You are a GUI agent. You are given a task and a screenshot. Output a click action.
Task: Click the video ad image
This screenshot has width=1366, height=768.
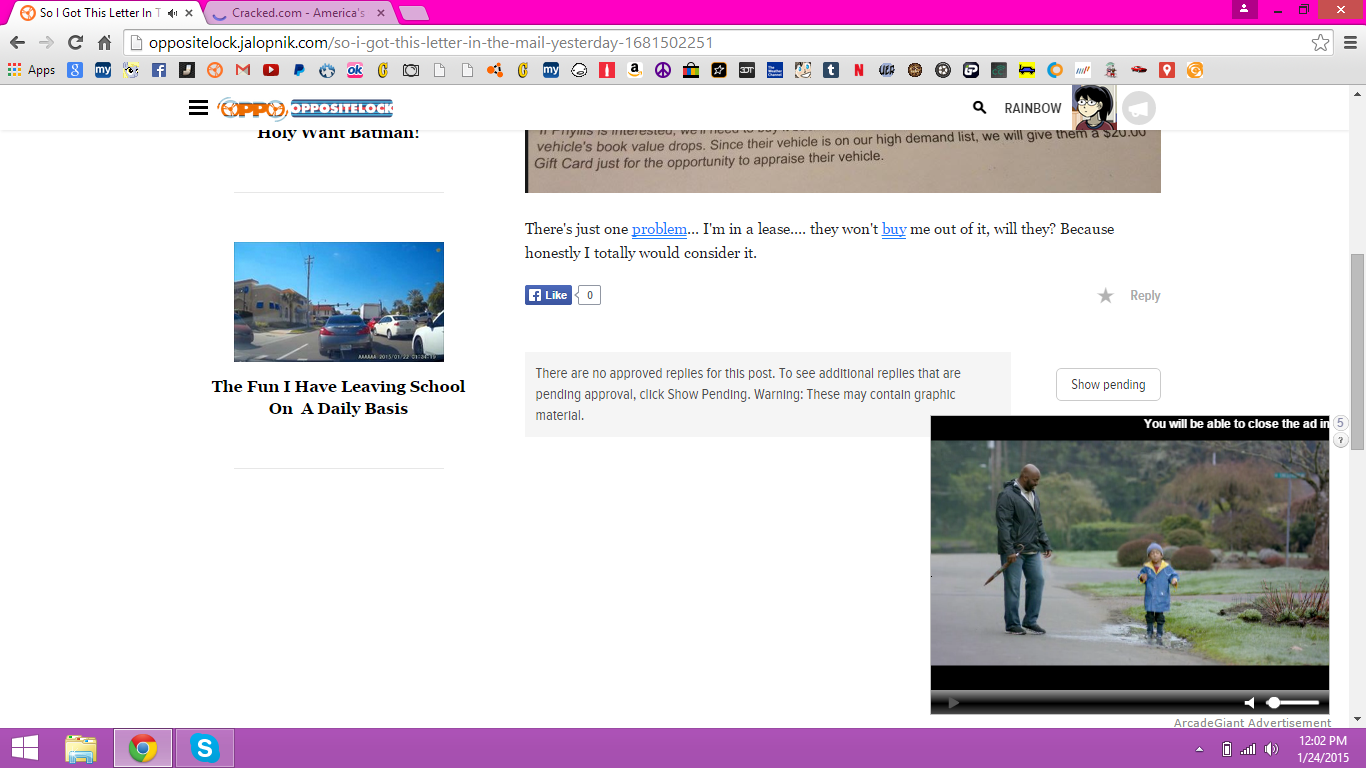1130,551
